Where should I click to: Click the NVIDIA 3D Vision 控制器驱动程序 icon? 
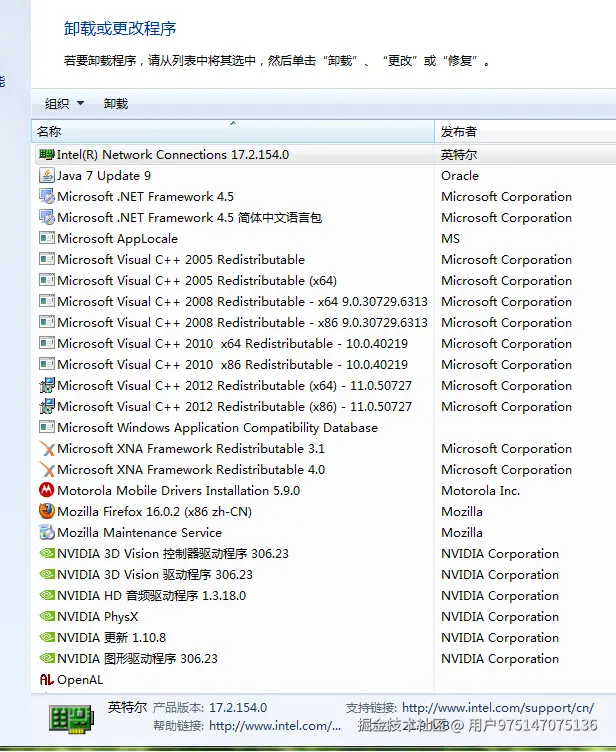(x=47, y=553)
